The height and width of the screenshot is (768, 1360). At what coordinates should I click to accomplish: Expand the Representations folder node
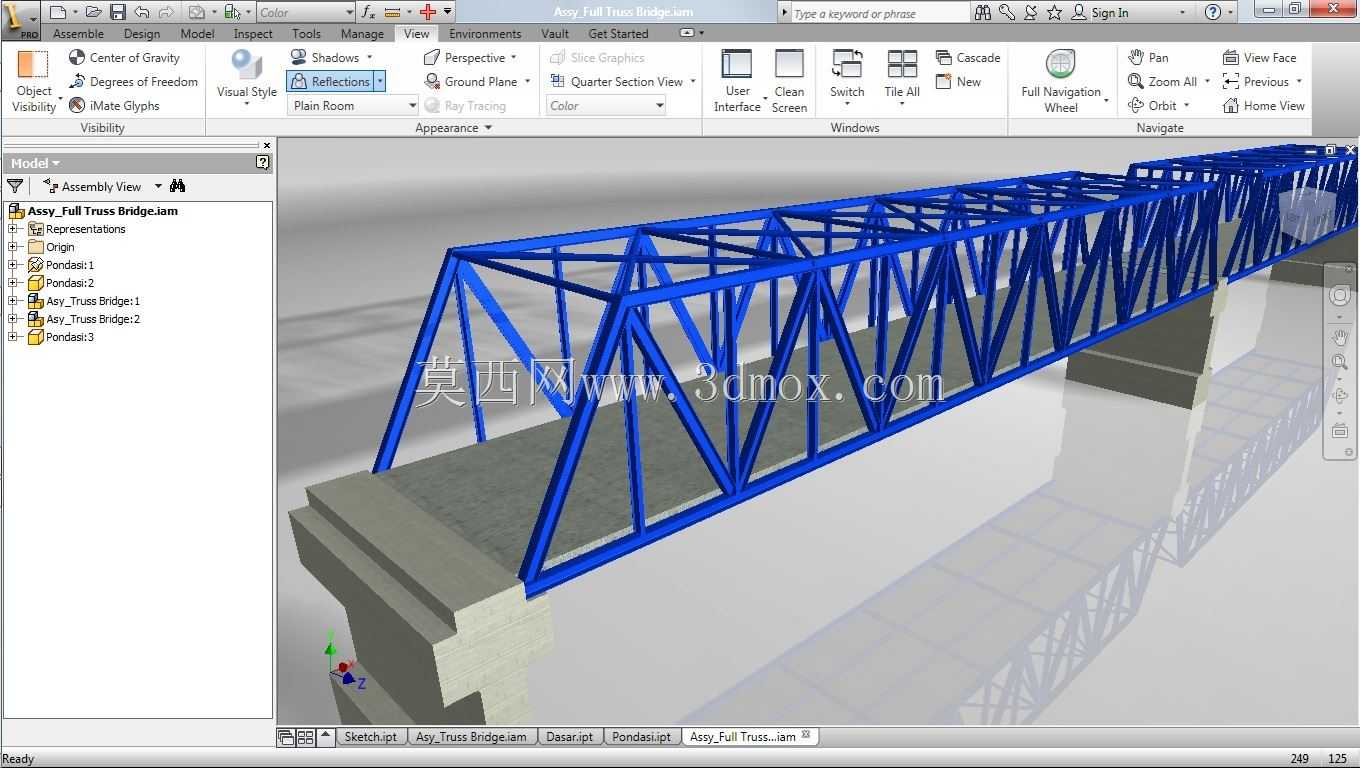[x=13, y=229]
